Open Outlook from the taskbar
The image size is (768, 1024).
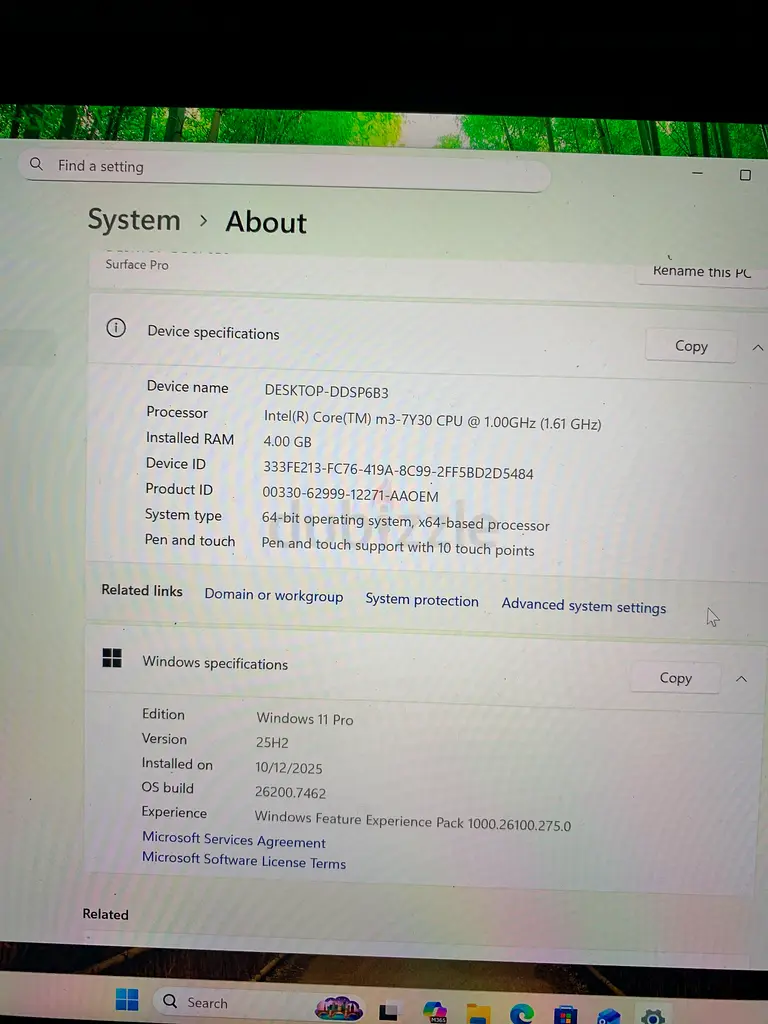(609, 1016)
